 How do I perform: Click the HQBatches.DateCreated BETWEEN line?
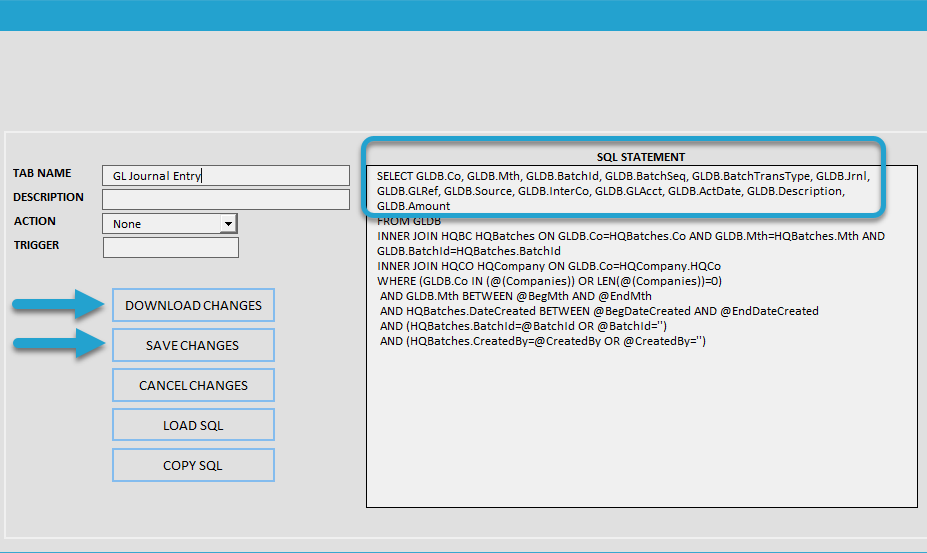[x=599, y=311]
